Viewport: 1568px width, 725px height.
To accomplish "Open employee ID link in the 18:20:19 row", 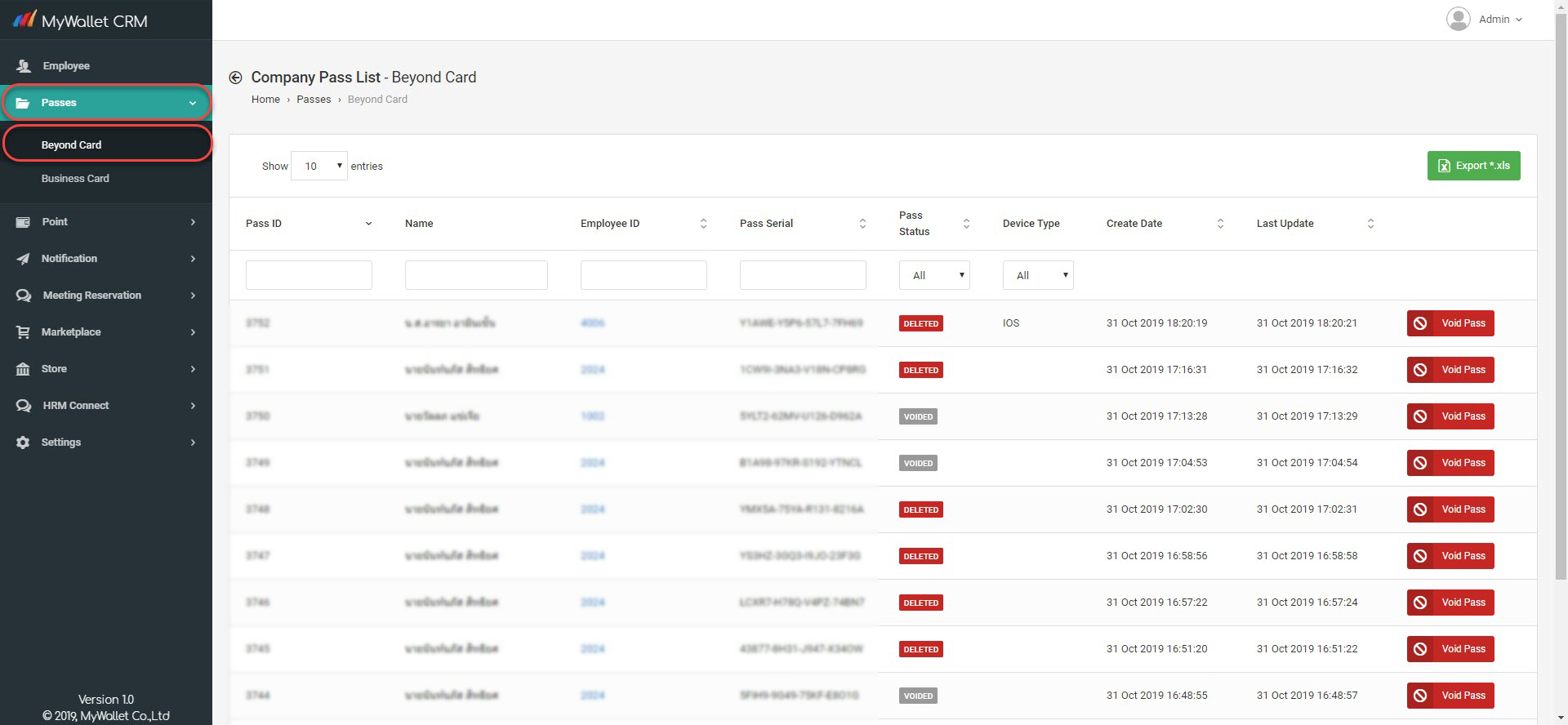I will pyautogui.click(x=592, y=323).
